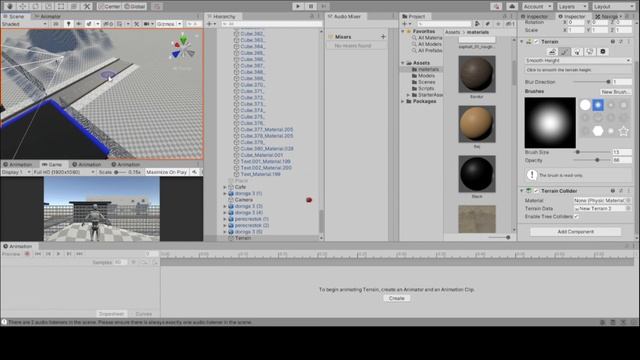Toggle Terrain component enabled checkbox
Viewport: 640px width, 360px height.
tap(536, 42)
